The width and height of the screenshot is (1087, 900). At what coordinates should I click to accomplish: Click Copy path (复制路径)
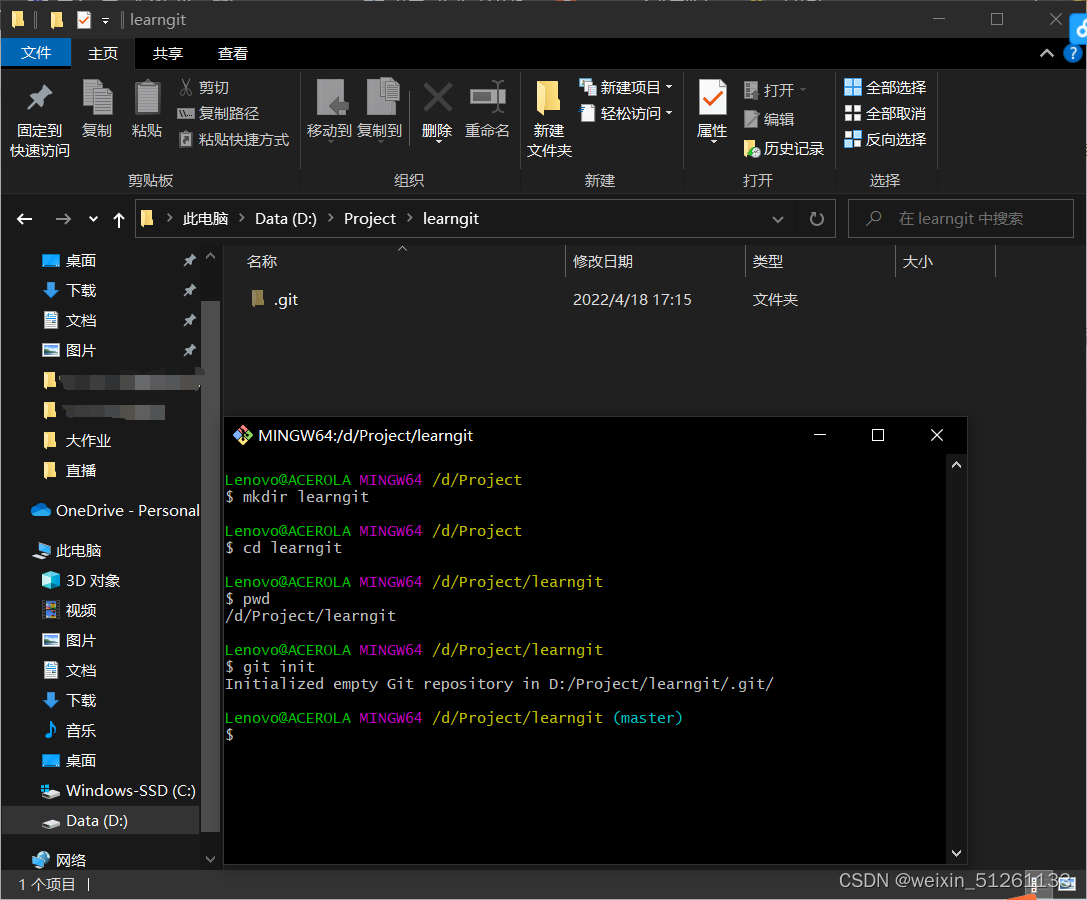tap(219, 114)
